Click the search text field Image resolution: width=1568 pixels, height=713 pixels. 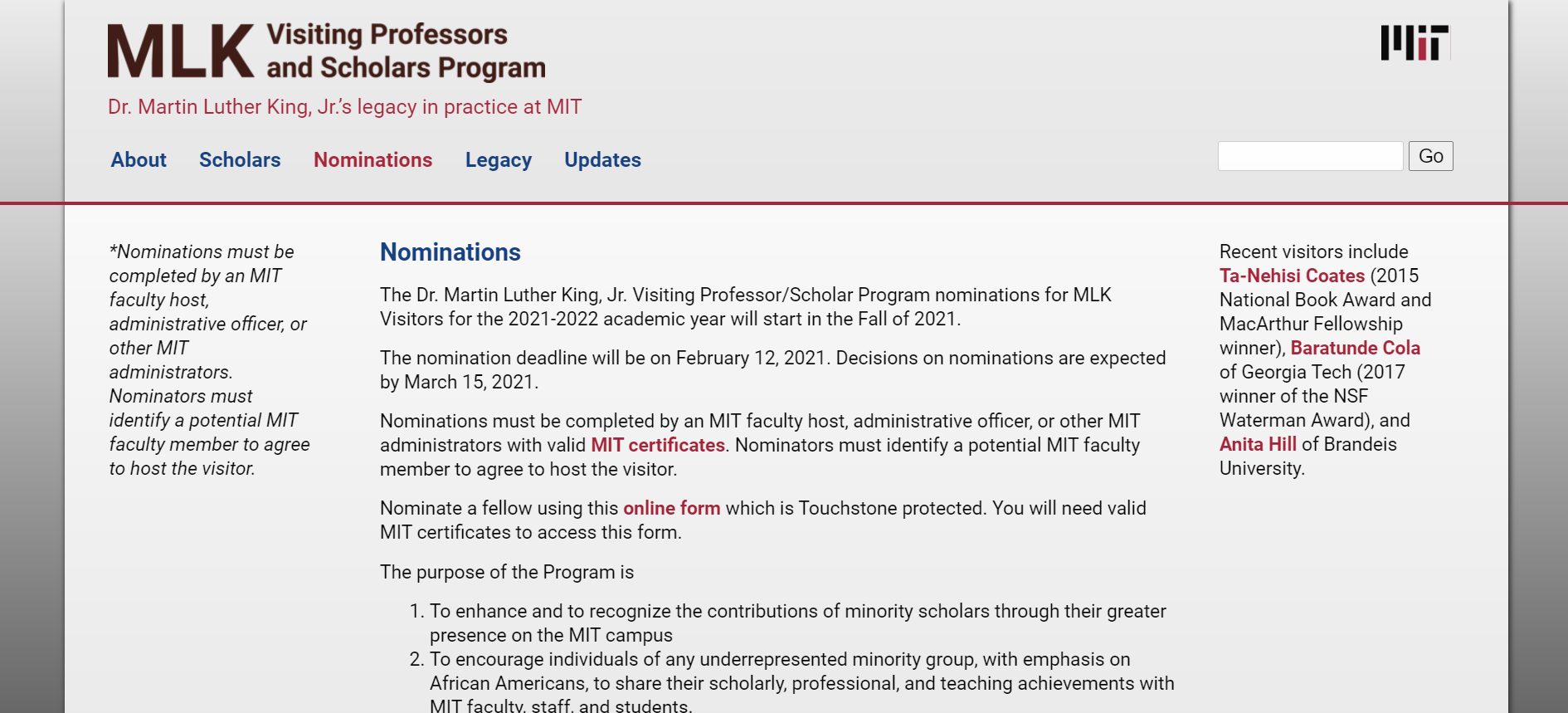pos(1309,156)
